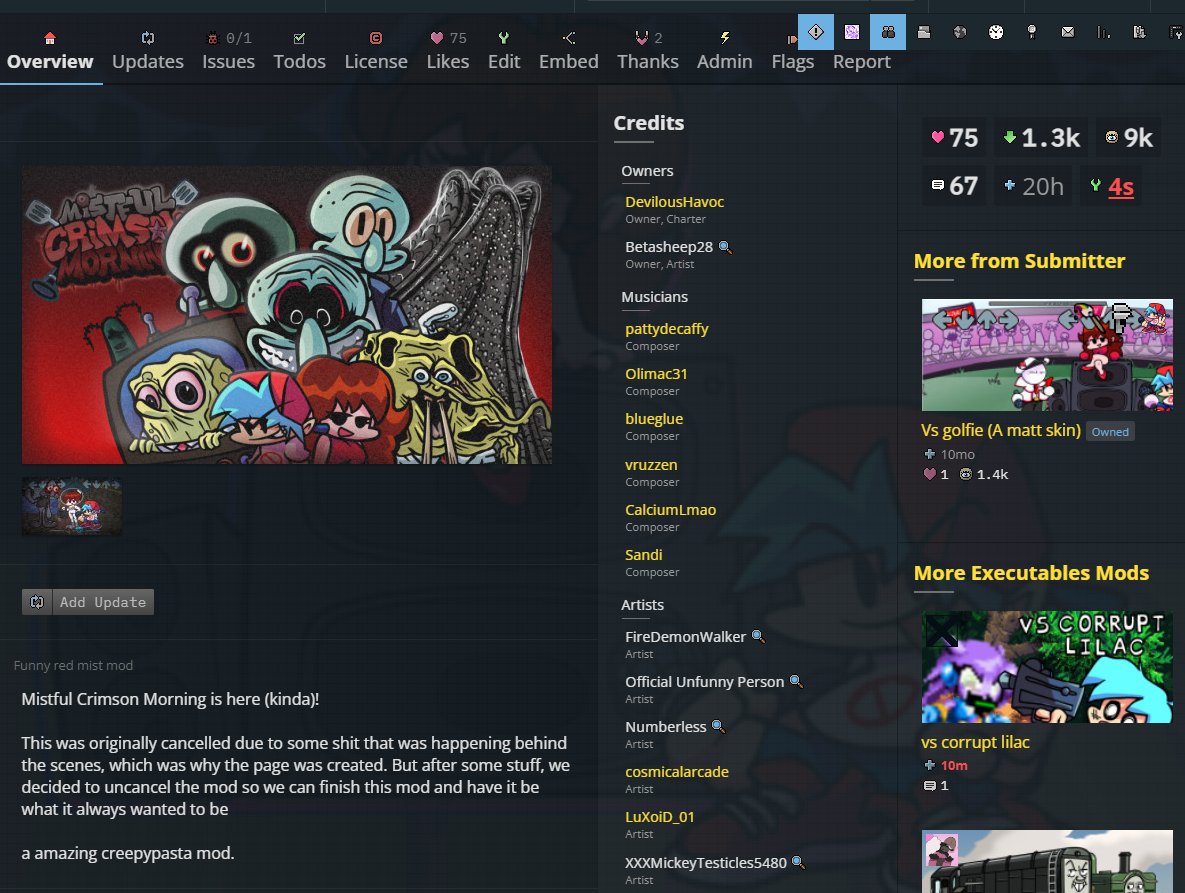This screenshot has height=893, width=1185.
Task: Click the magnifier beside XXXMickeyTesticles5480
Action: pyautogui.click(x=798, y=863)
